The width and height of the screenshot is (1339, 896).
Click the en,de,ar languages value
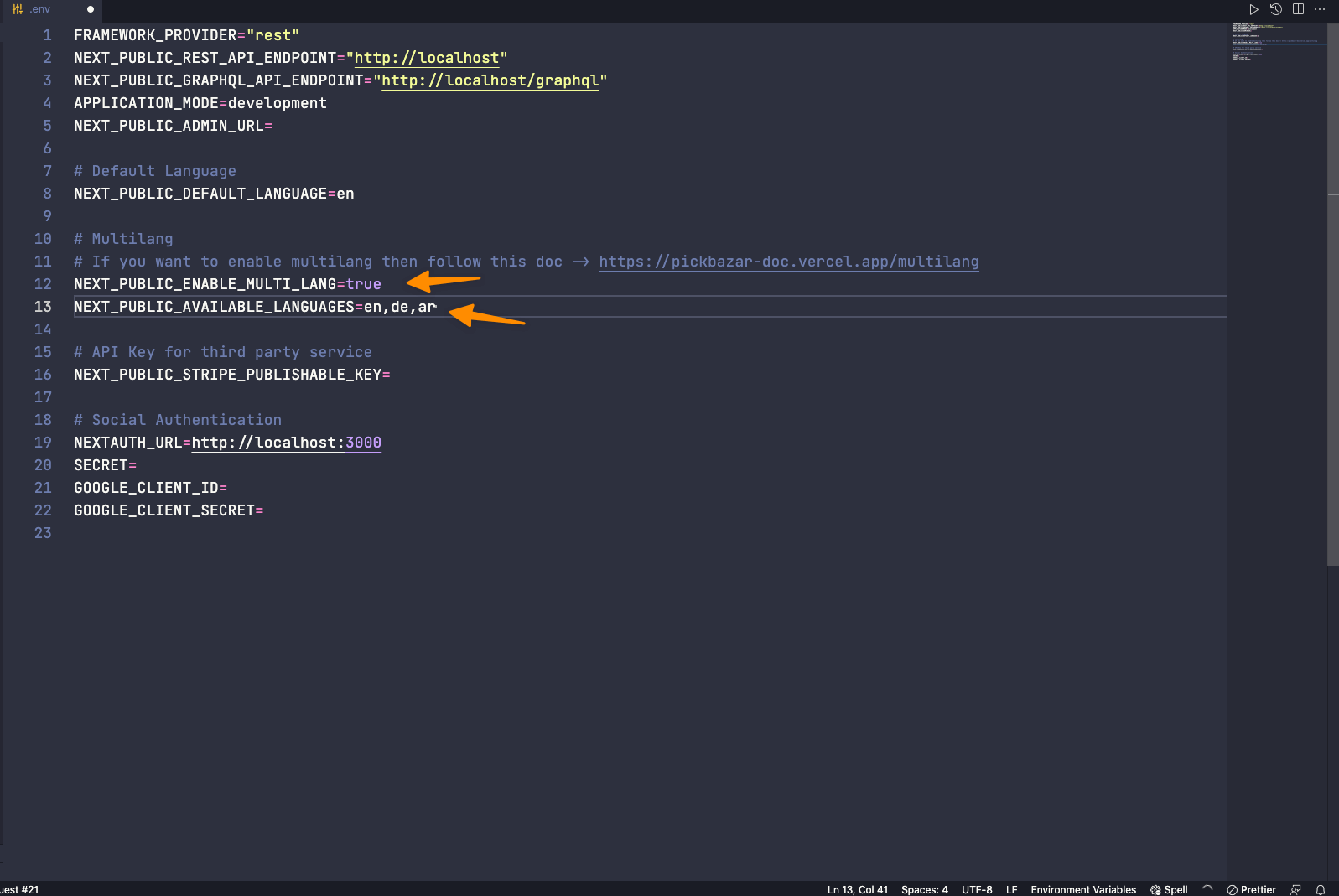tap(400, 307)
